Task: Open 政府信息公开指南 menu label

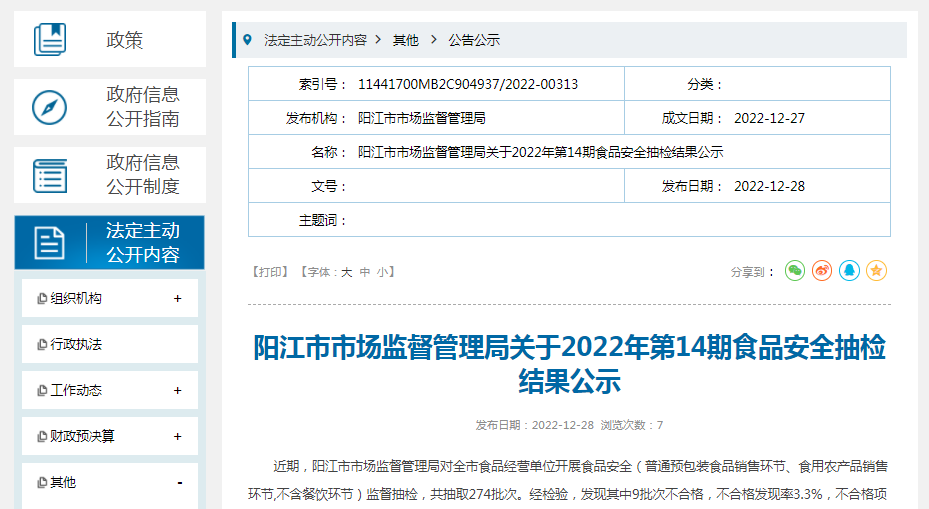Action: [143, 107]
